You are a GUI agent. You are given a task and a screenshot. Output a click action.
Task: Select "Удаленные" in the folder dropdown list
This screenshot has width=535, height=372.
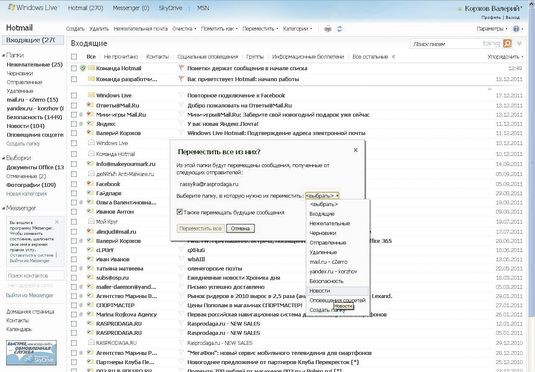click(338, 252)
